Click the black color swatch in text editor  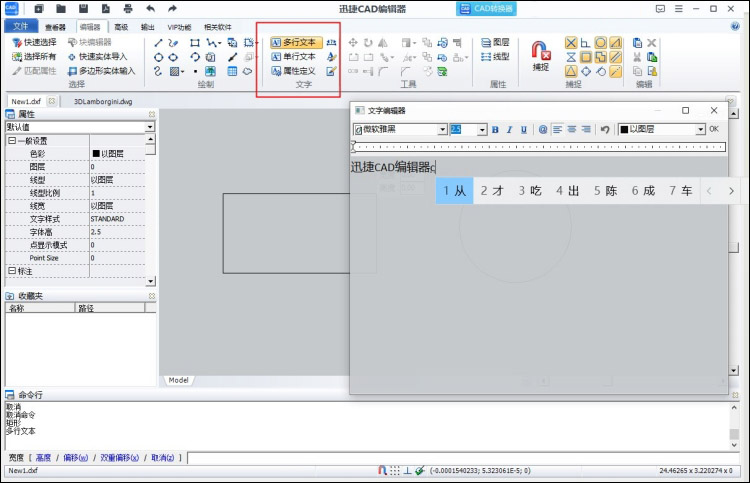(x=624, y=130)
